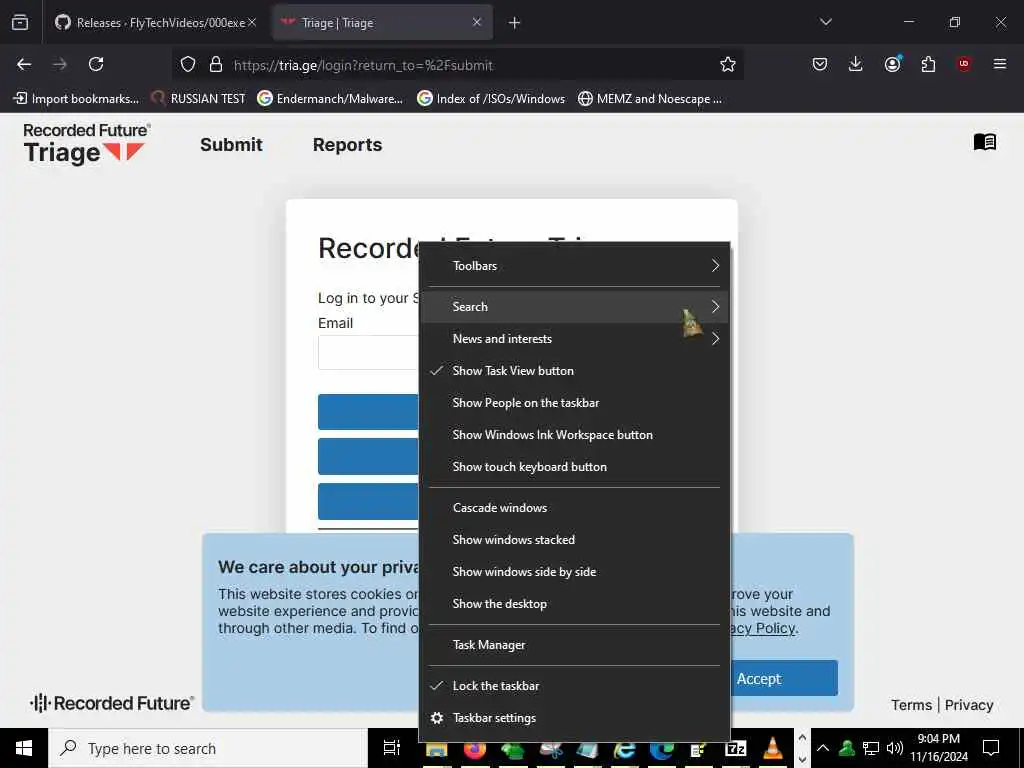Open 7-Zip from the taskbar
The image size is (1024, 768).
tap(735, 750)
